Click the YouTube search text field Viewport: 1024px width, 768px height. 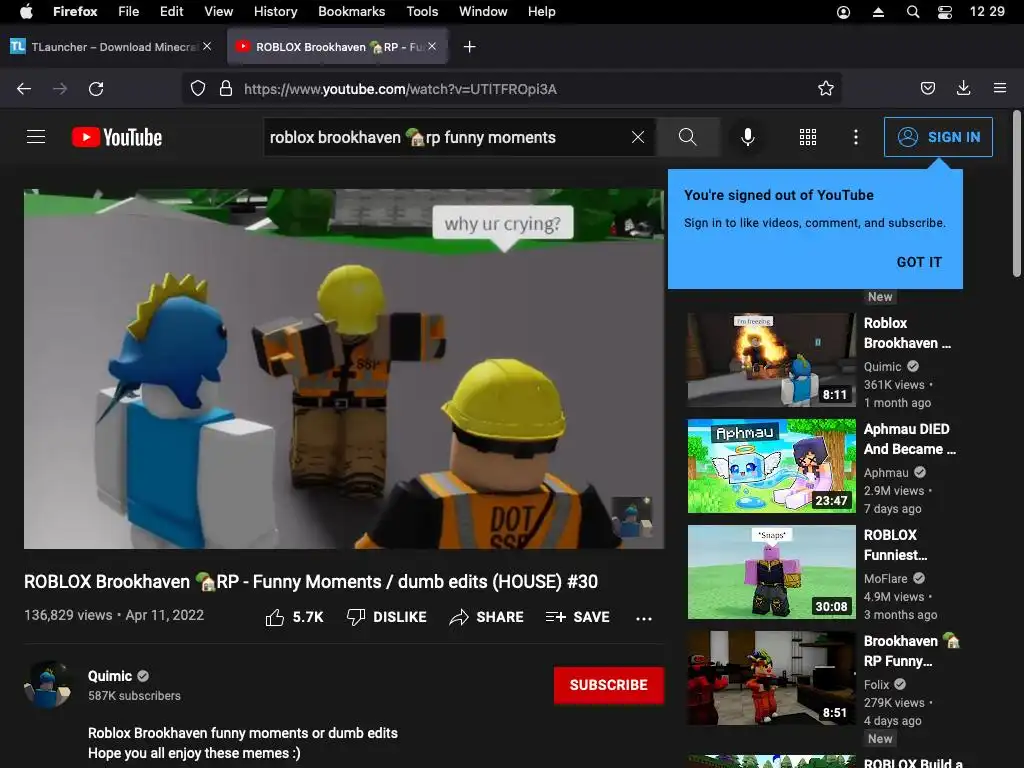tap(444, 137)
